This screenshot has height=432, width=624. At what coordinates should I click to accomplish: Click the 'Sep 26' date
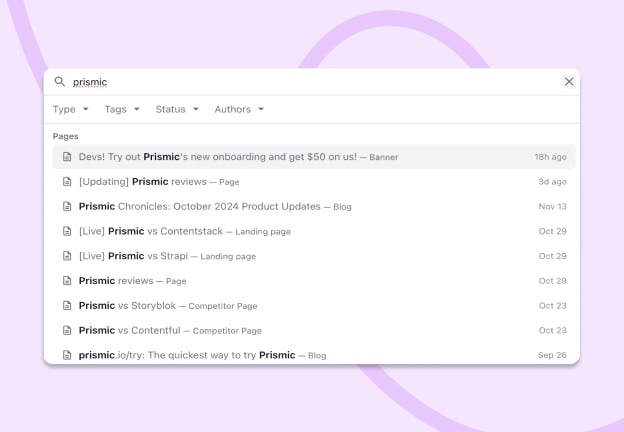tap(552, 355)
